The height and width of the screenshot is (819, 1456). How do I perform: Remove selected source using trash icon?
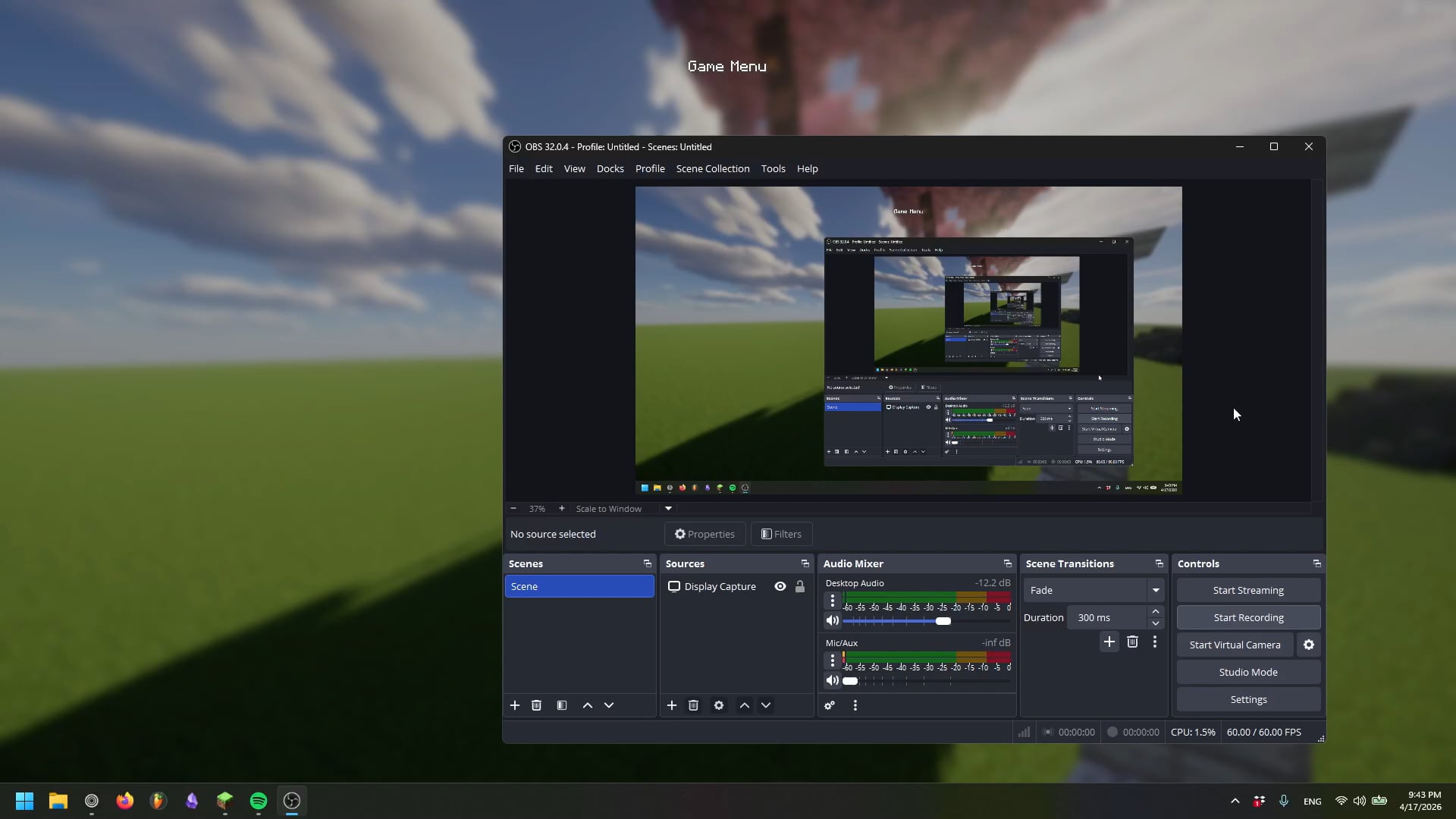click(693, 705)
